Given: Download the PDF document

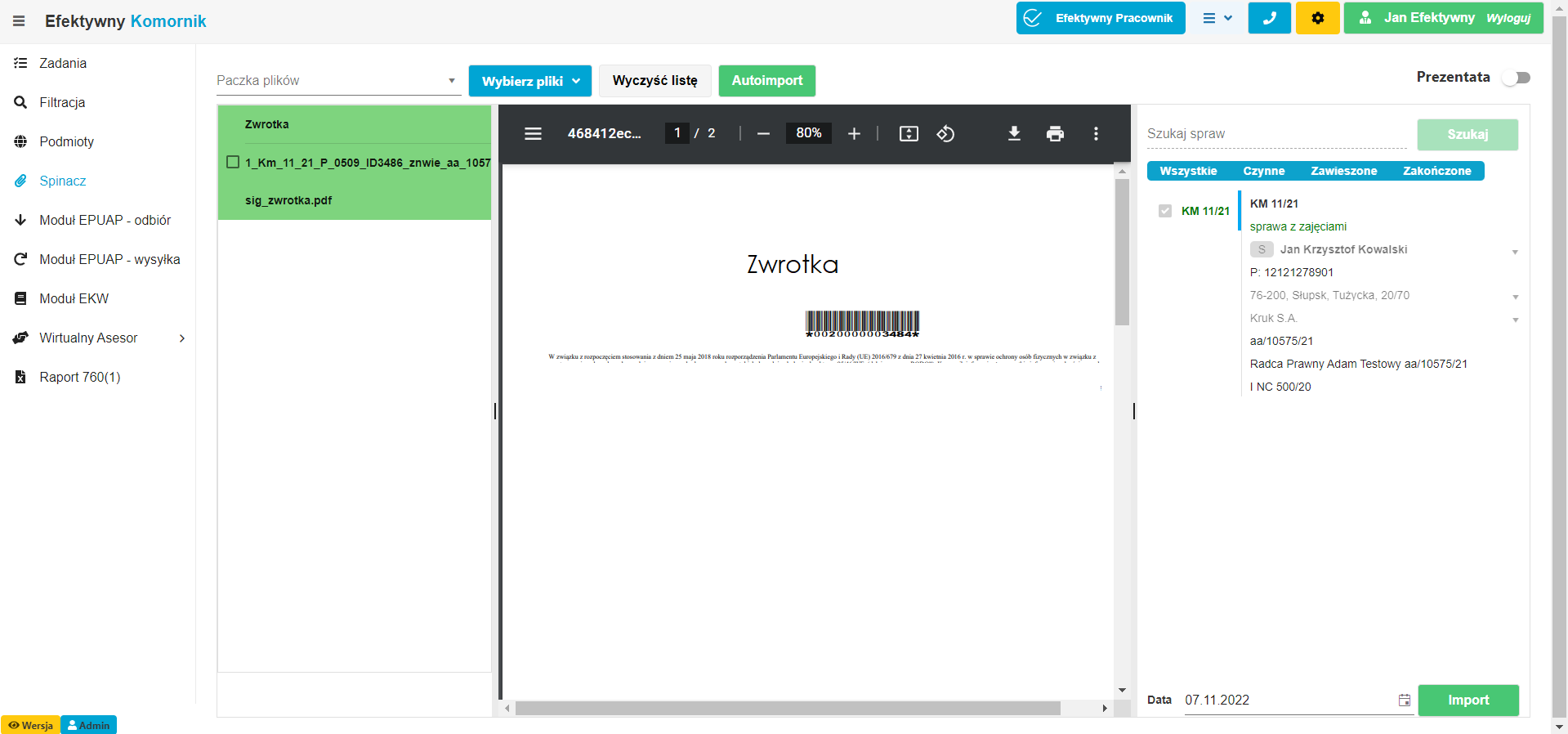Looking at the screenshot, I should [1014, 133].
